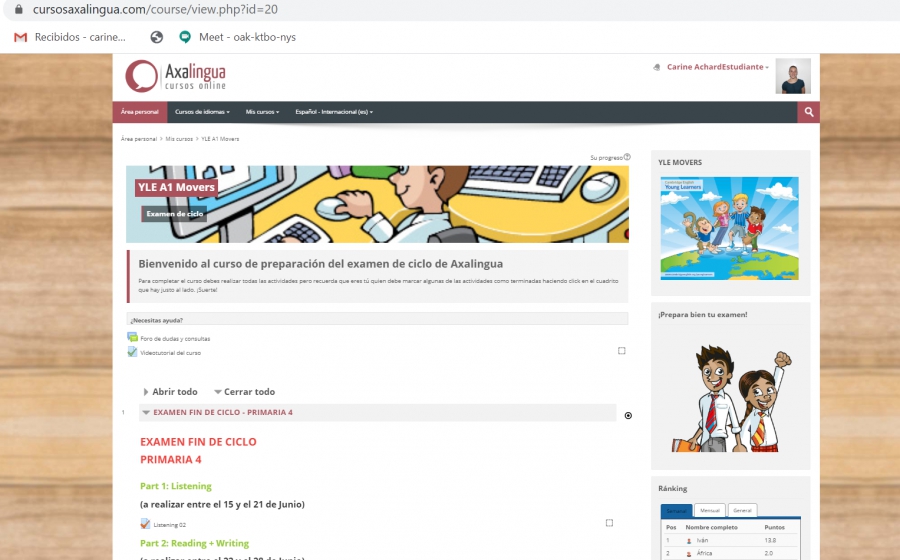Open Cursos de idiomas dropdown menu
The height and width of the screenshot is (560, 900).
tap(202, 112)
